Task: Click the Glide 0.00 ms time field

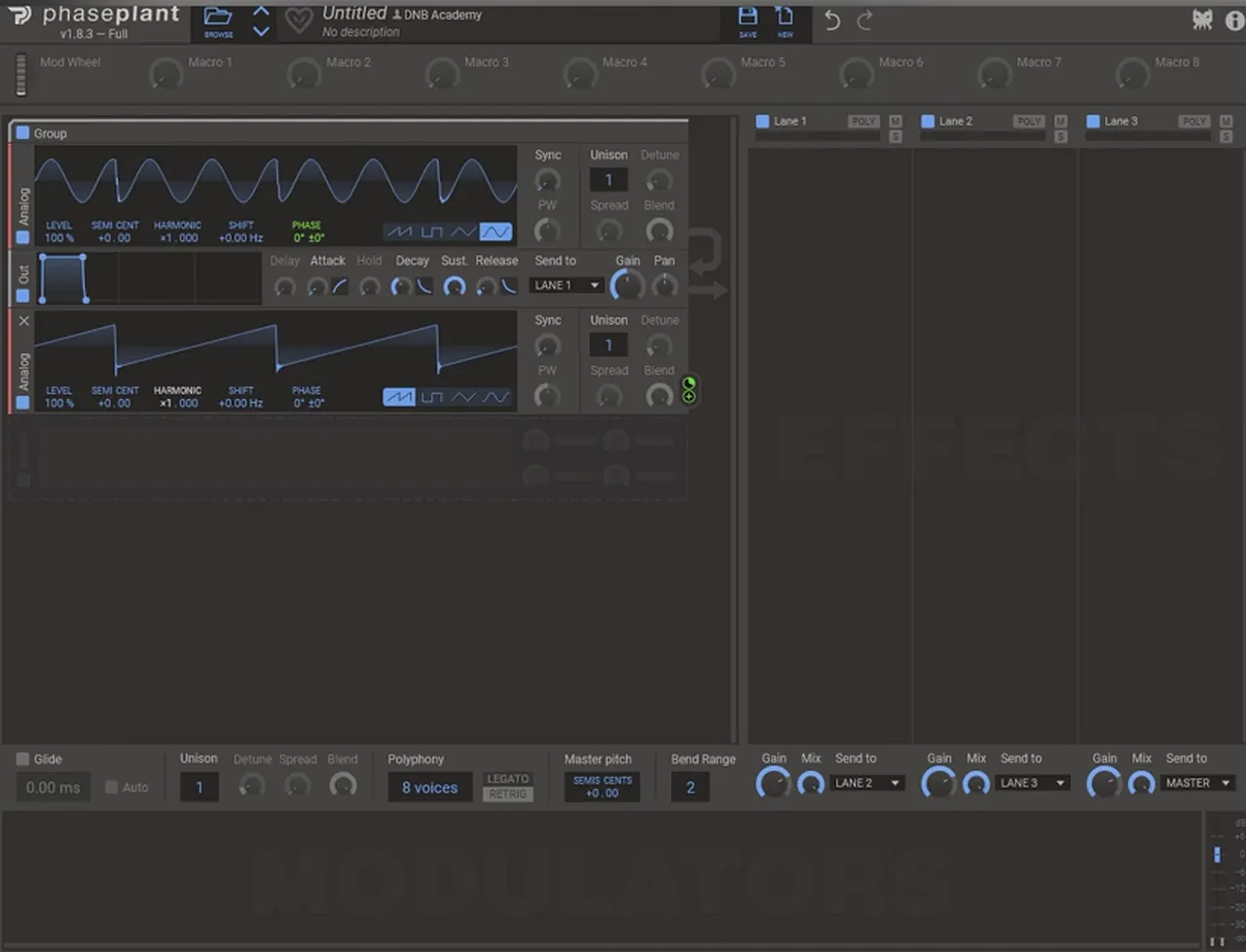Action: [x=53, y=787]
